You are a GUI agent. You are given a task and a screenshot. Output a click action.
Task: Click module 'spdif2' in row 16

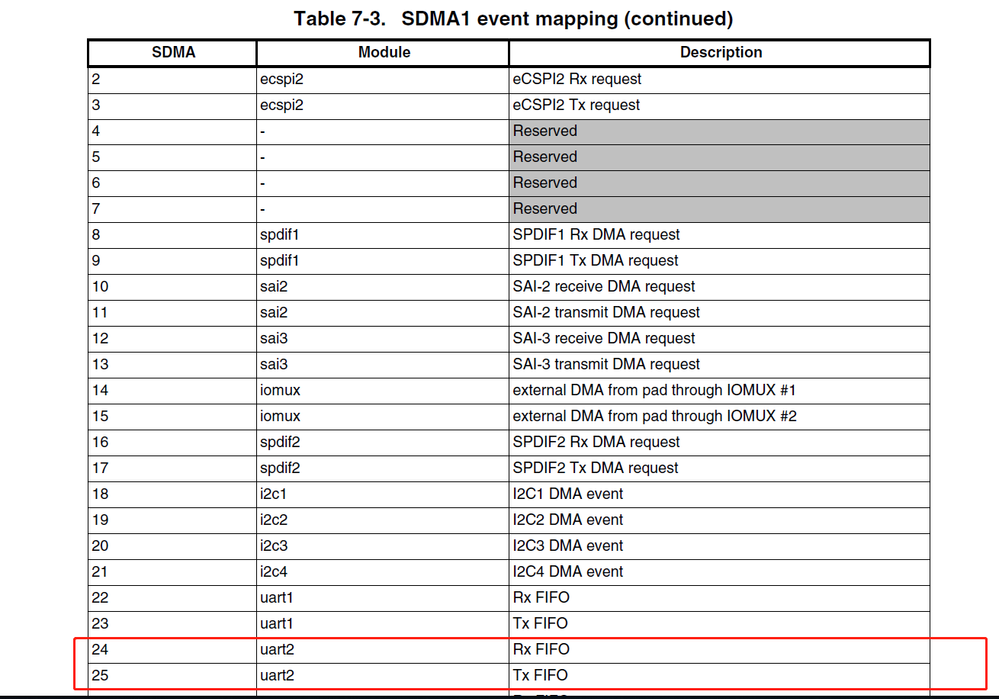[x=280, y=443]
